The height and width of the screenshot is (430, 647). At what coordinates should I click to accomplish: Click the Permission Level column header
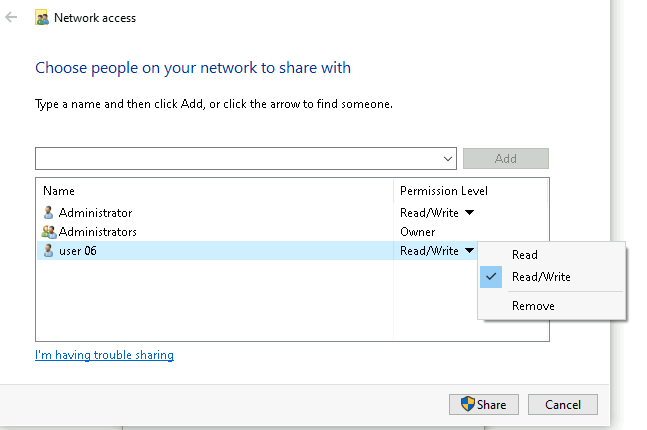click(x=470, y=191)
